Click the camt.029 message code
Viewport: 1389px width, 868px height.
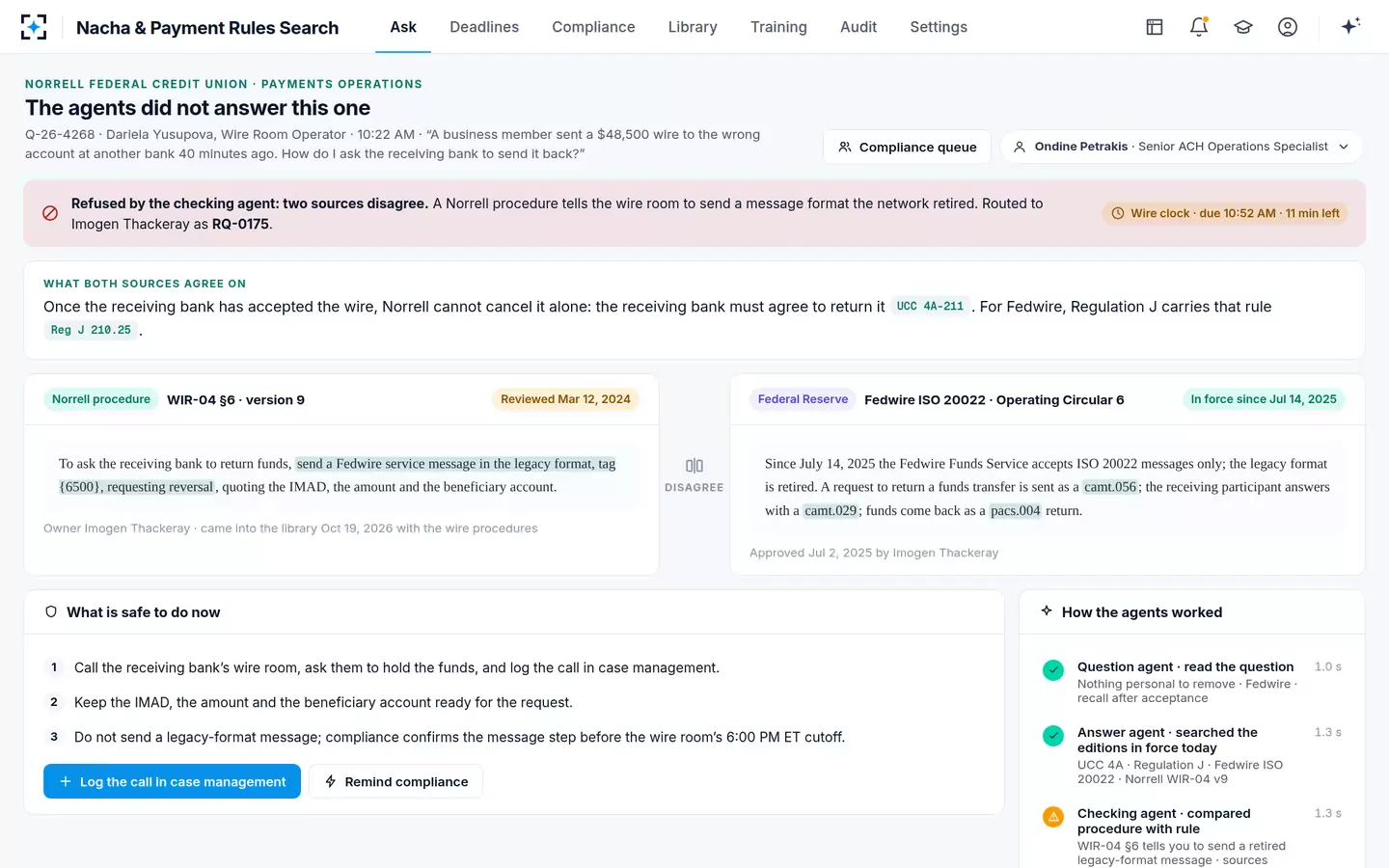[831, 511]
